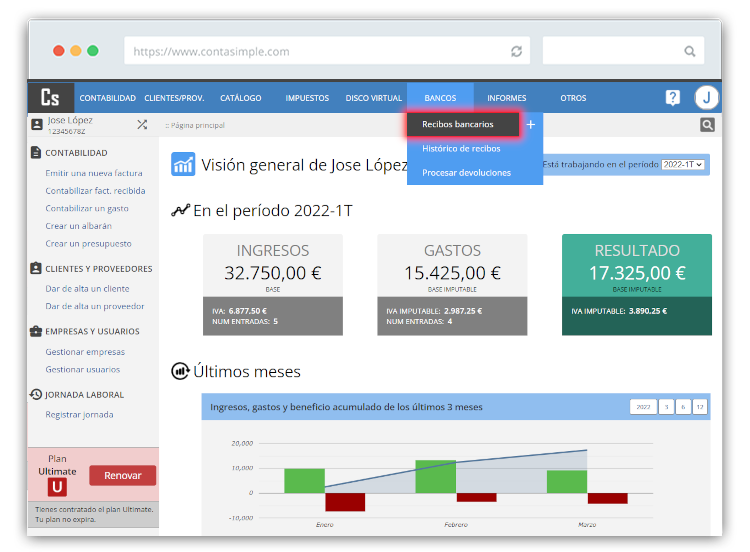
Task: Click the Empresas y Usuarios briefcase icon
Action: coord(36,331)
